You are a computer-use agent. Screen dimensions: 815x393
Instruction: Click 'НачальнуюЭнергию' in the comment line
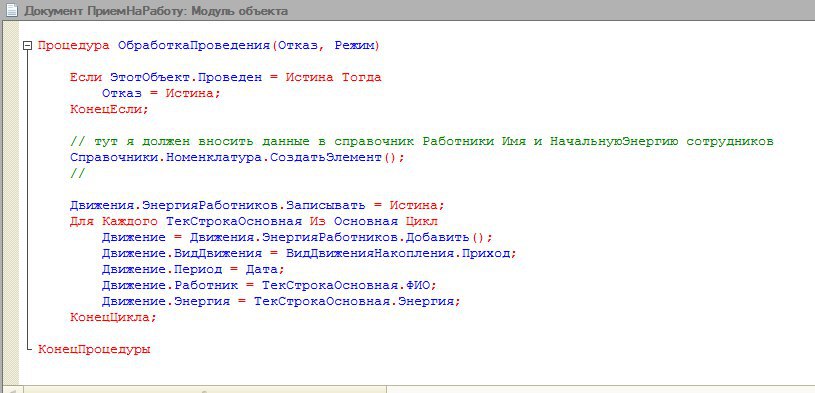pyautogui.click(x=614, y=141)
